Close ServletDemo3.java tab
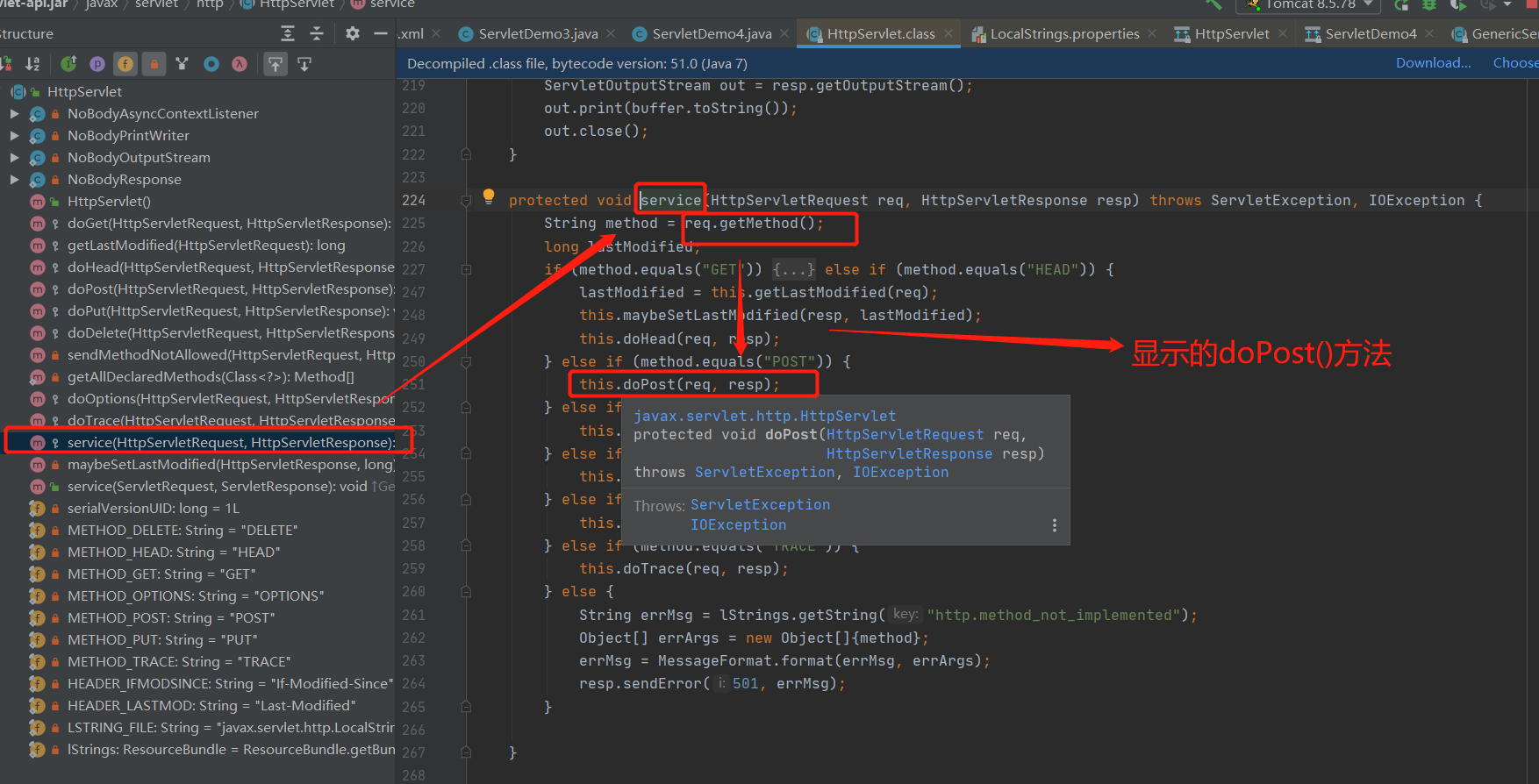Viewport: 1539px width, 784px height. point(611,33)
